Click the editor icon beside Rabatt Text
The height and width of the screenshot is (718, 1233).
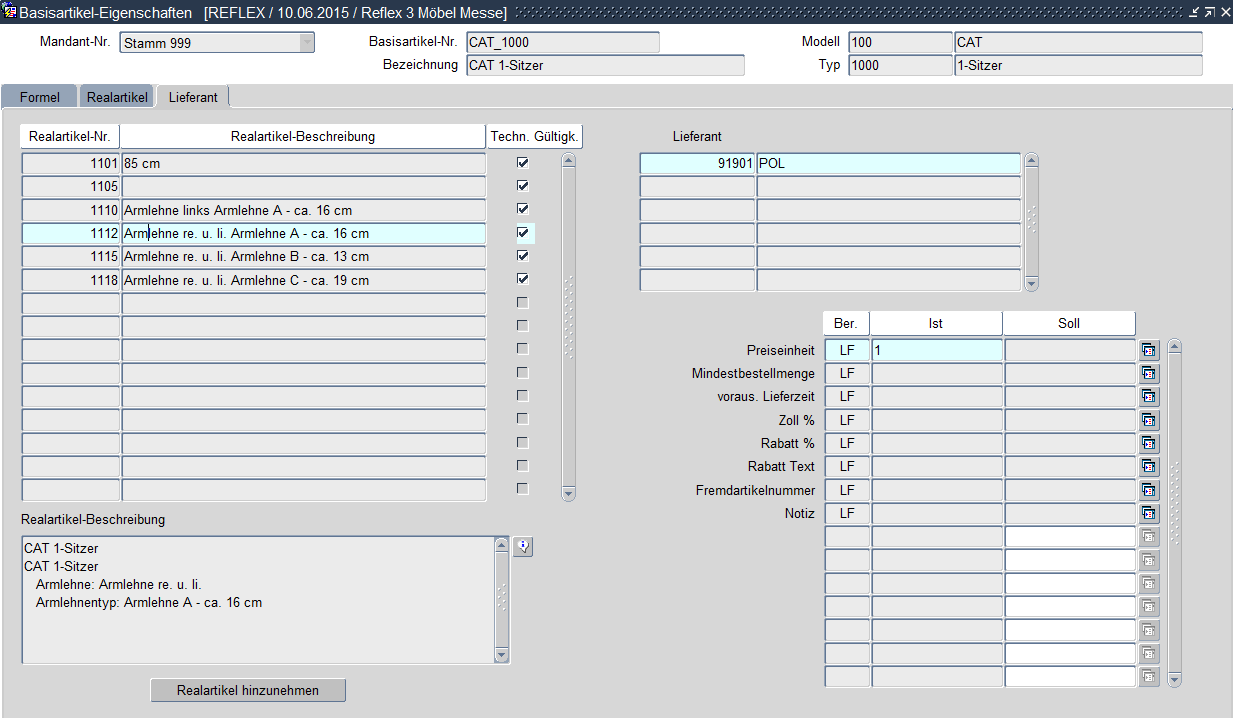pyautogui.click(x=1148, y=466)
